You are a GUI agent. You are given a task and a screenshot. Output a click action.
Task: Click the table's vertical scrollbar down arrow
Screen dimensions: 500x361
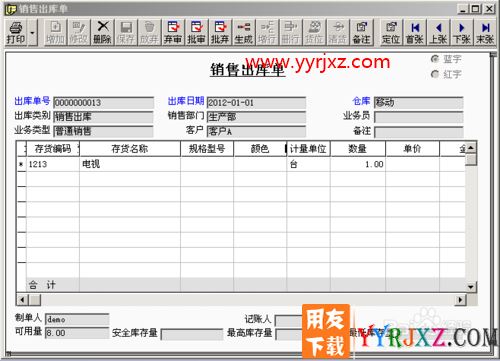471,287
